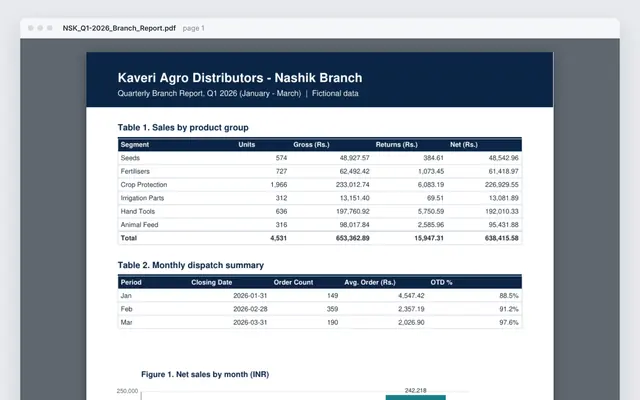Image resolution: width=640 pixels, height=400 pixels.
Task: Click the Quarterly Branch Report subtitle line
Action: 238,93
